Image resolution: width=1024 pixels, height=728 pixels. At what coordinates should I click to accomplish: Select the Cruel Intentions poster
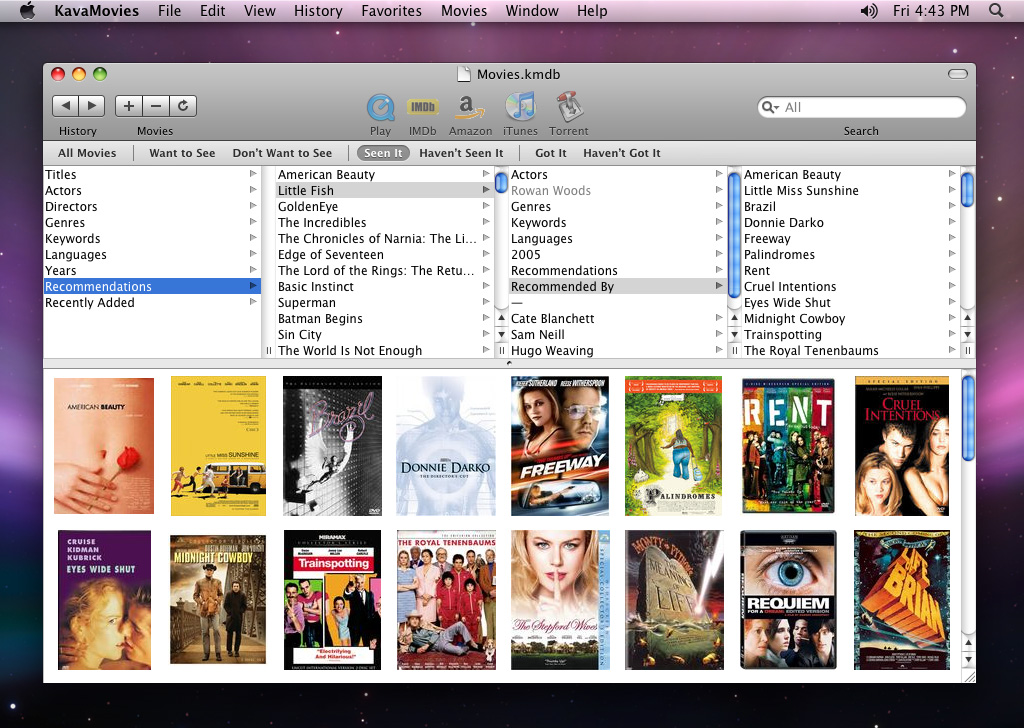[902, 446]
